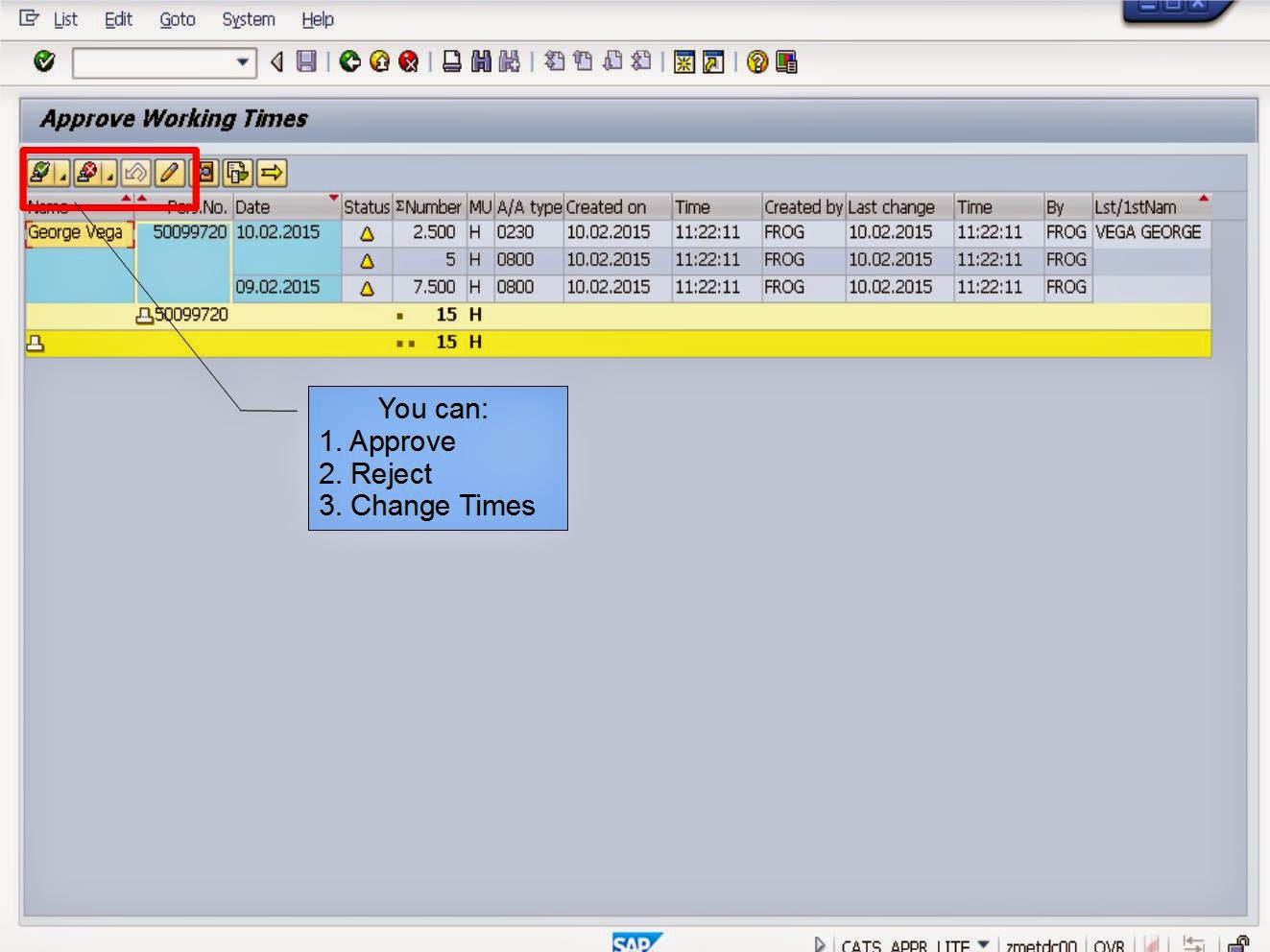Click the Back navigation button
Viewport: 1270px width, 952px height.
pos(349,62)
